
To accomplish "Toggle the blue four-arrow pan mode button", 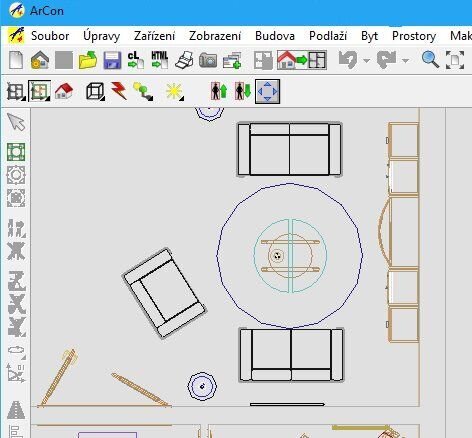I will click(x=267, y=91).
